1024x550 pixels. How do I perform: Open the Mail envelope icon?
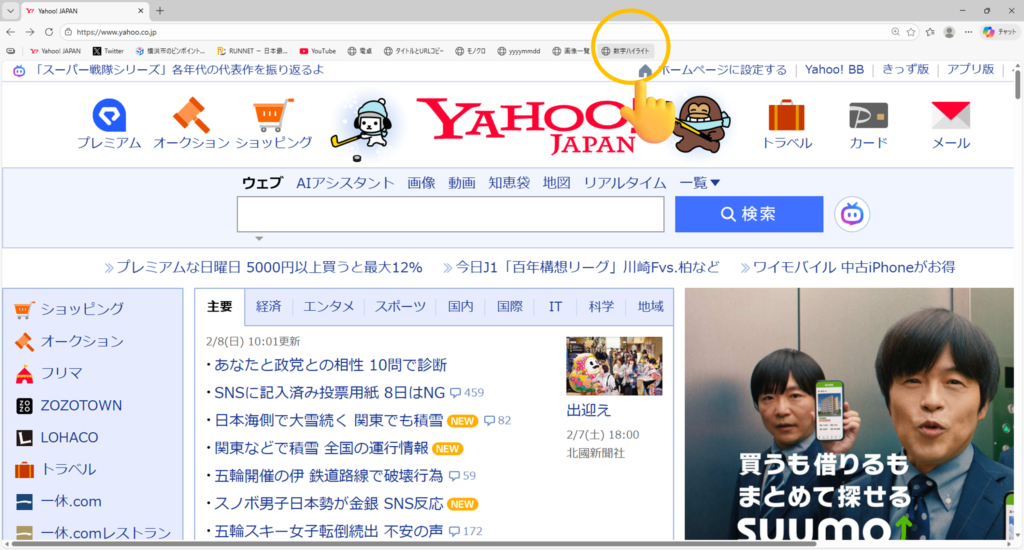pos(950,117)
